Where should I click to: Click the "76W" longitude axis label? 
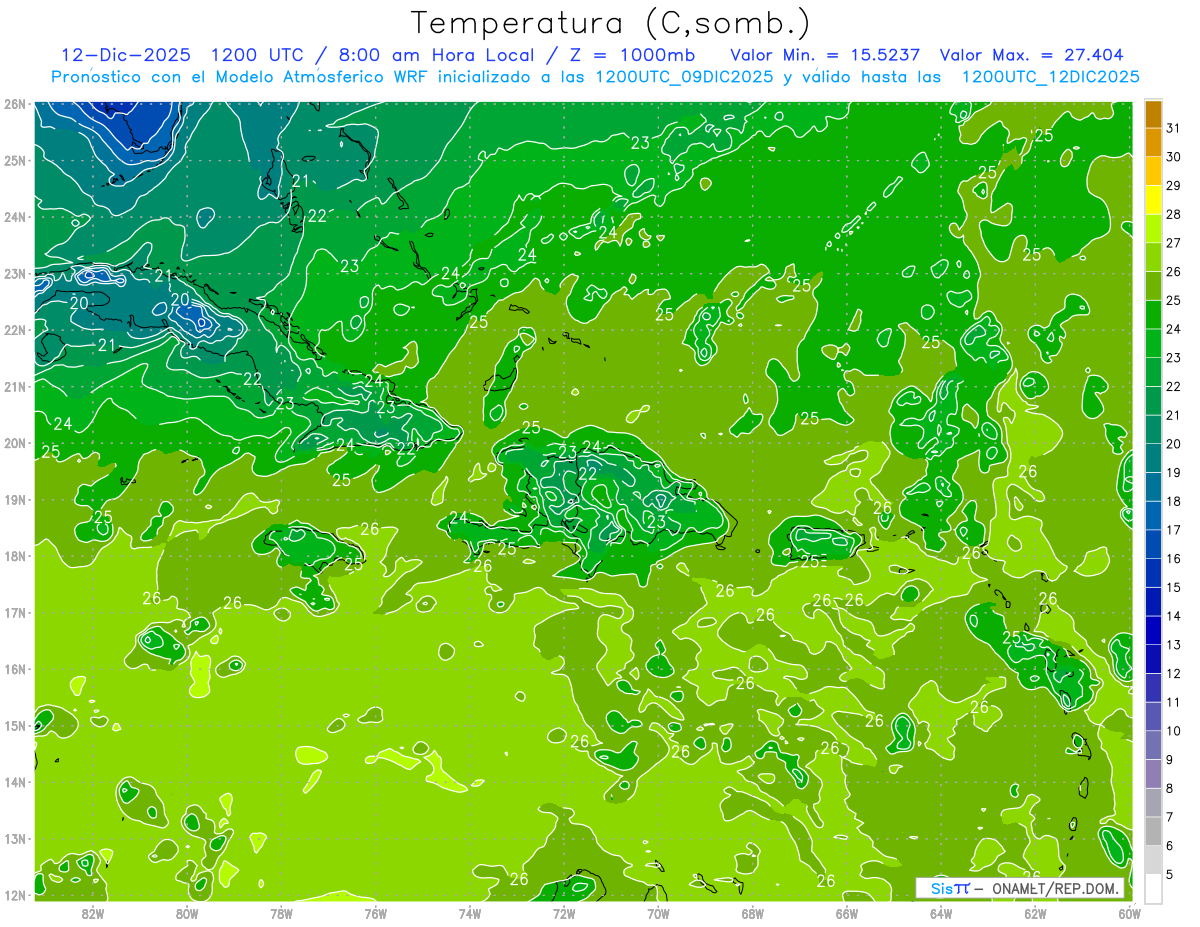click(376, 913)
